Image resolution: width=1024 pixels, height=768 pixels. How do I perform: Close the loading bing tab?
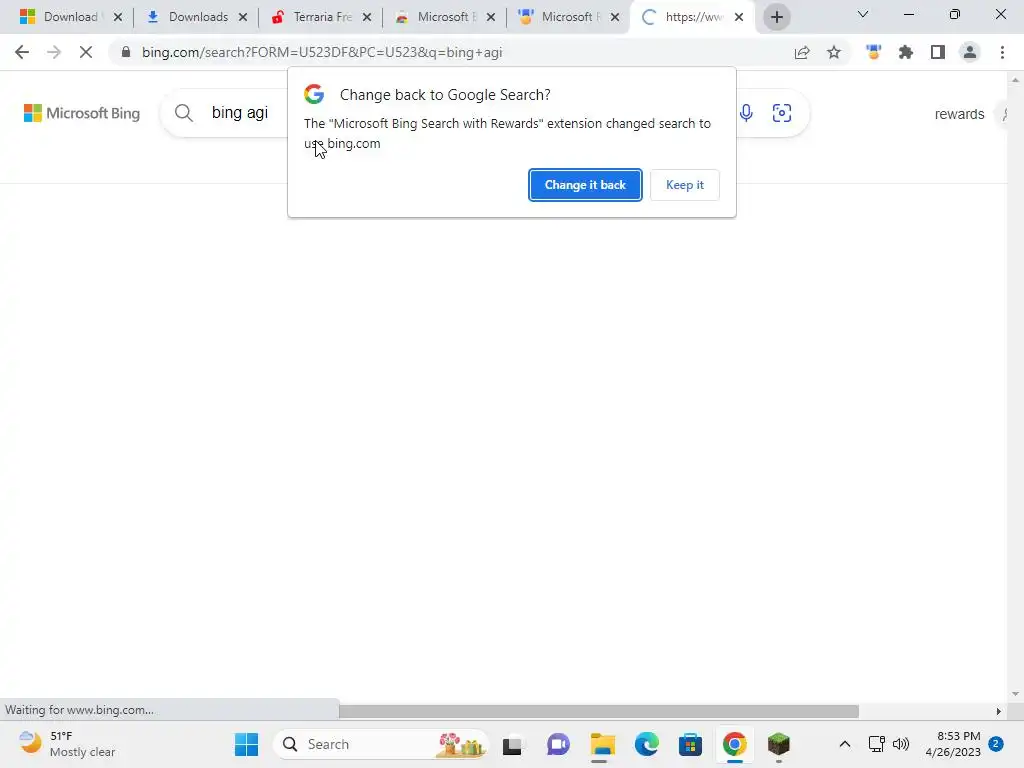(x=739, y=17)
